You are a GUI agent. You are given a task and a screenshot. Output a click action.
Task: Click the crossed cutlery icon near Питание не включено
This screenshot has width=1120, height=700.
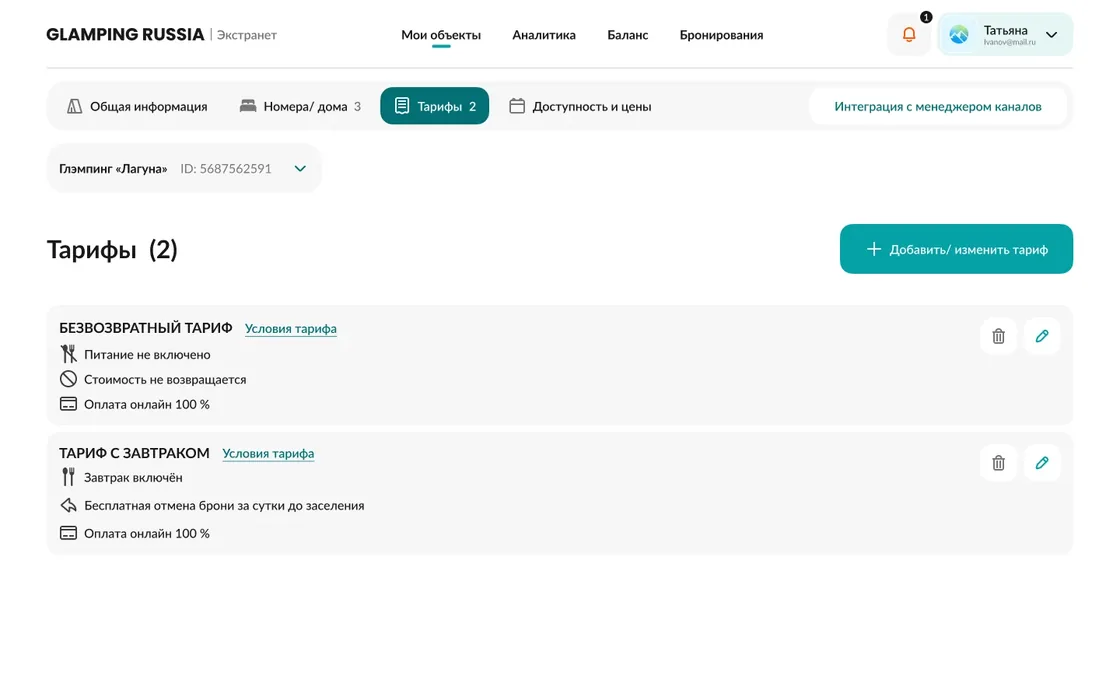[69, 354]
